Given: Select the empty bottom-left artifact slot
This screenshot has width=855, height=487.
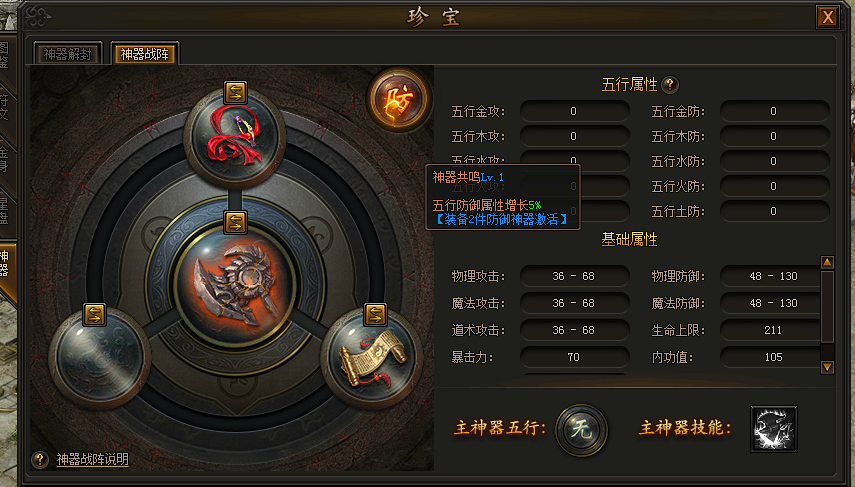Looking at the screenshot, I should tap(99, 357).
